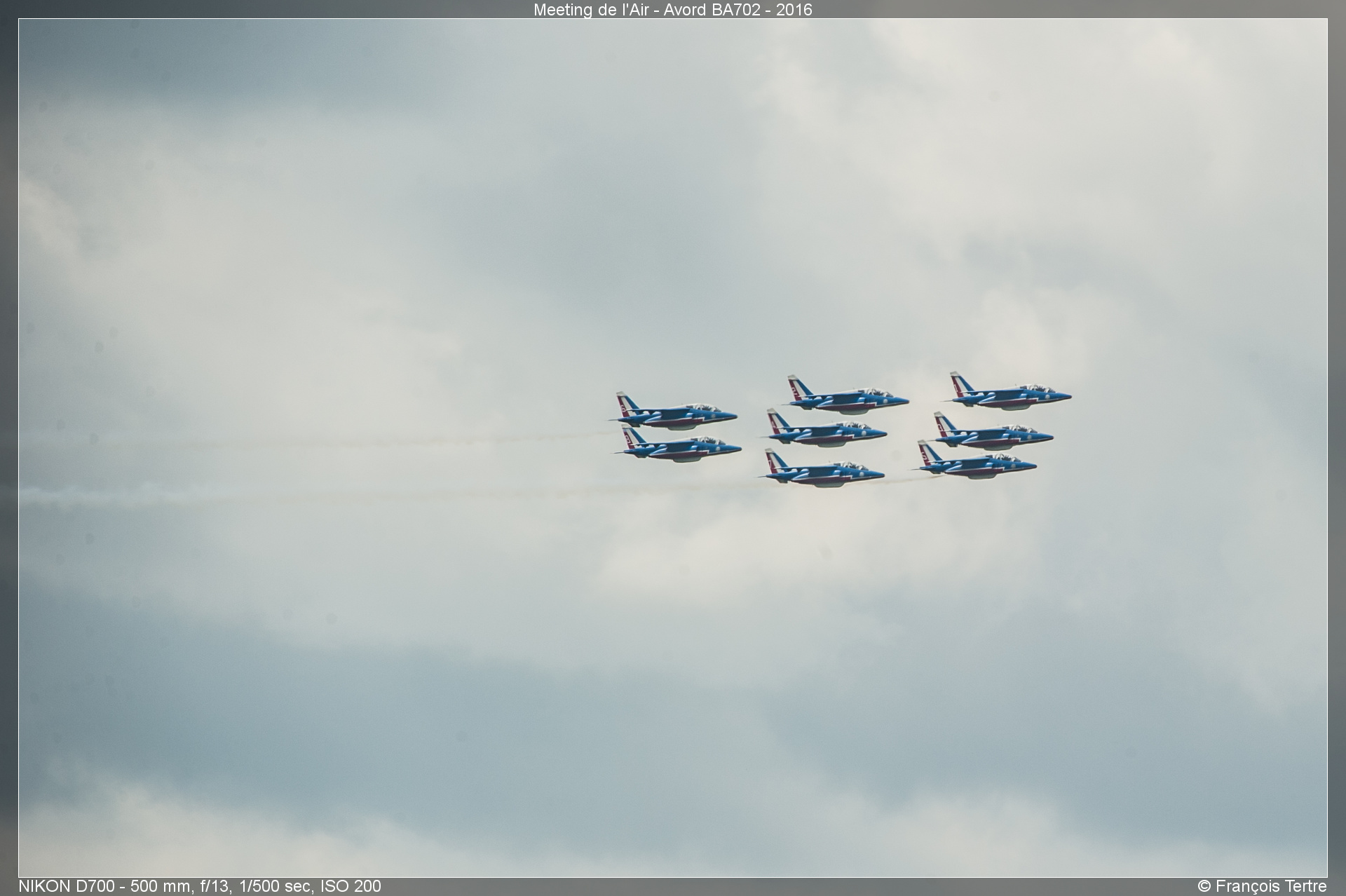Click the jet formation photo
The width and height of the screenshot is (1346, 896).
(x=672, y=447)
